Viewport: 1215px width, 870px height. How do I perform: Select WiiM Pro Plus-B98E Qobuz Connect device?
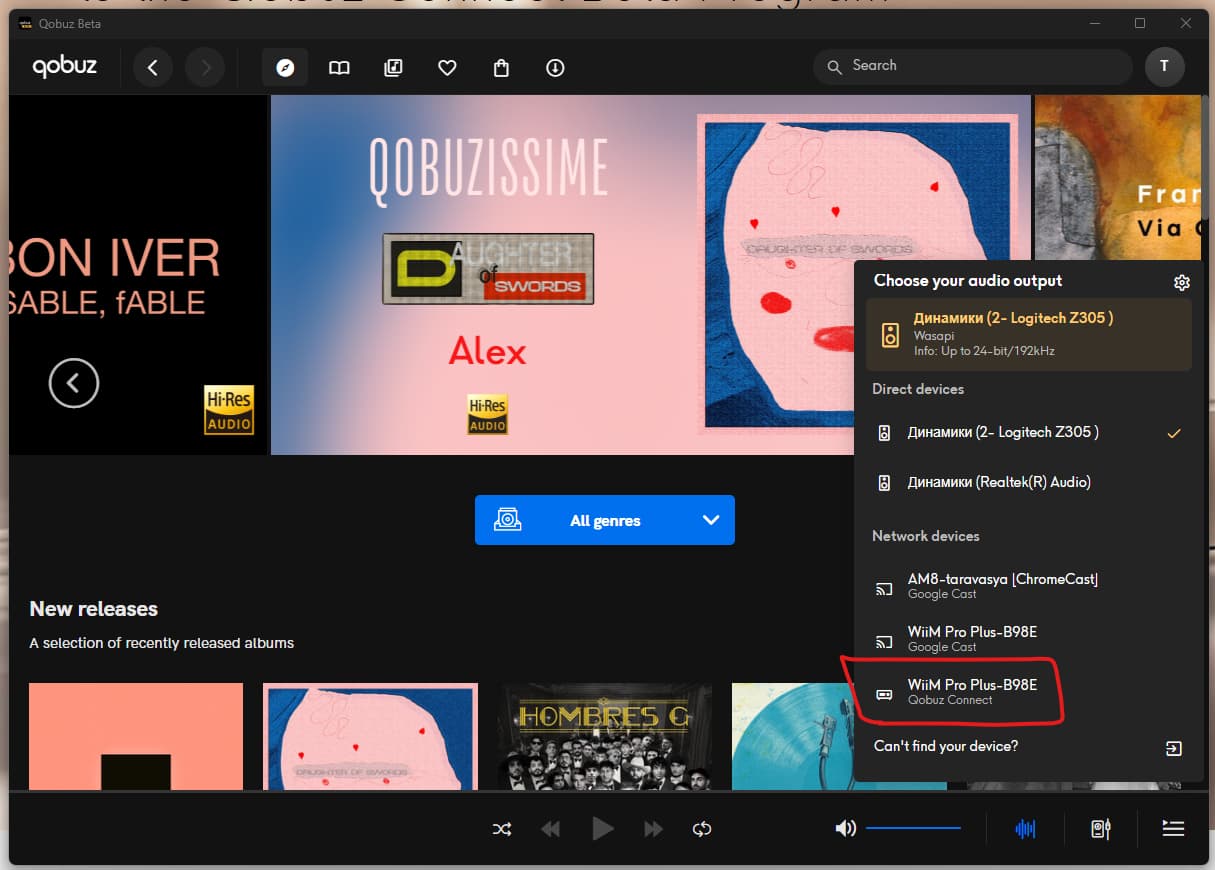point(971,691)
